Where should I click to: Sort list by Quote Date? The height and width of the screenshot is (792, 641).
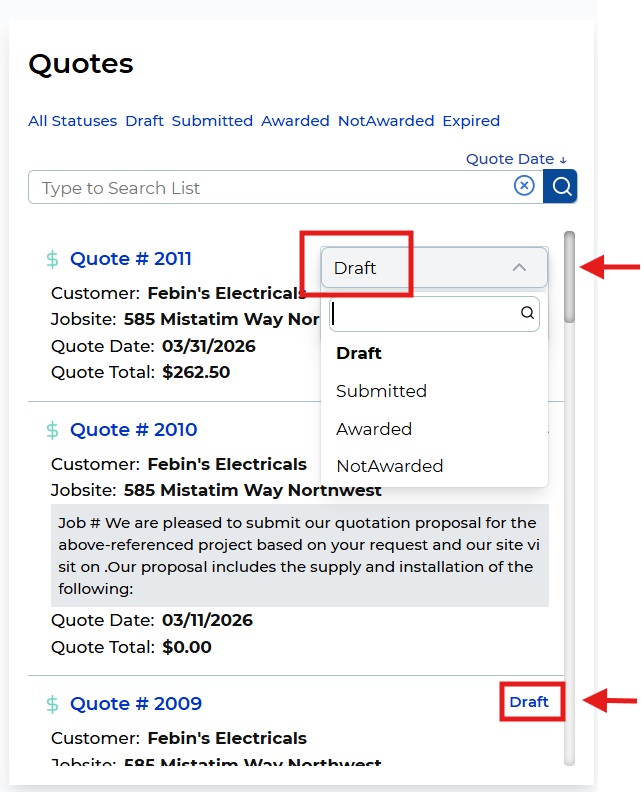coord(516,159)
